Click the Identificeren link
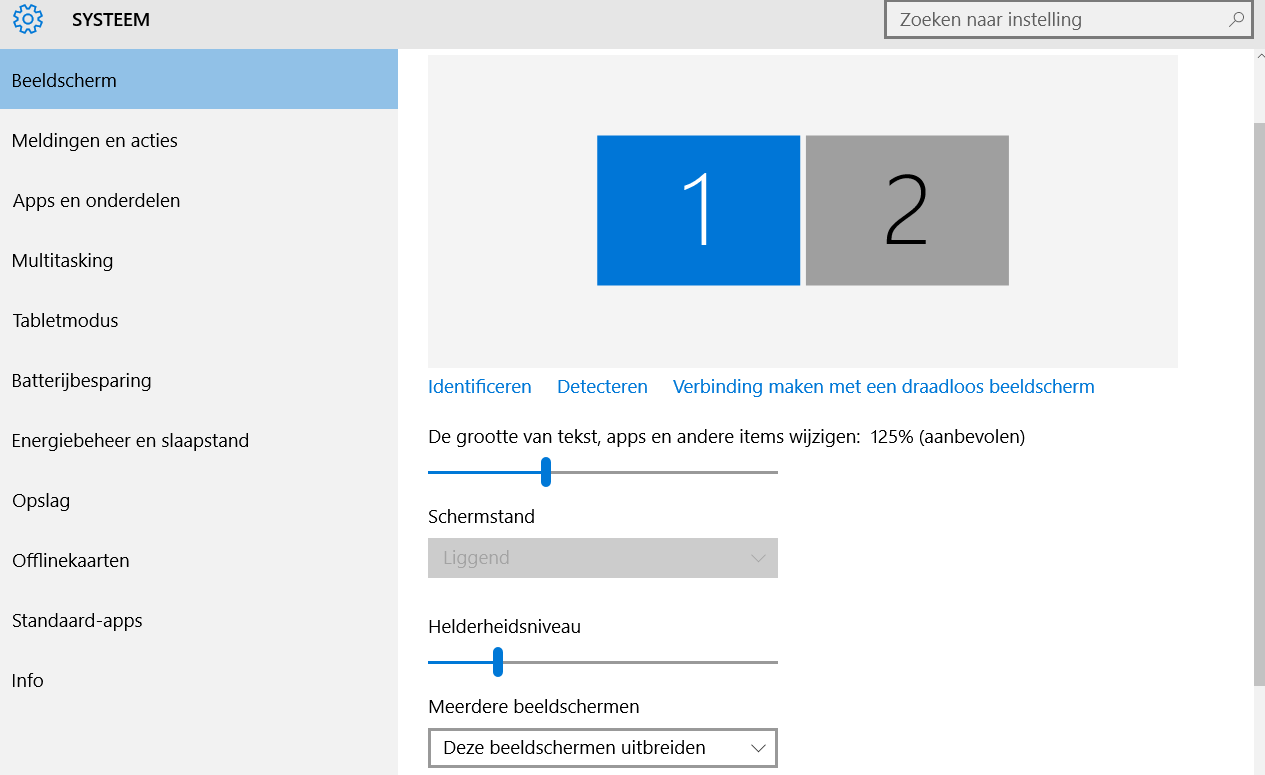1265x775 pixels. 480,386
